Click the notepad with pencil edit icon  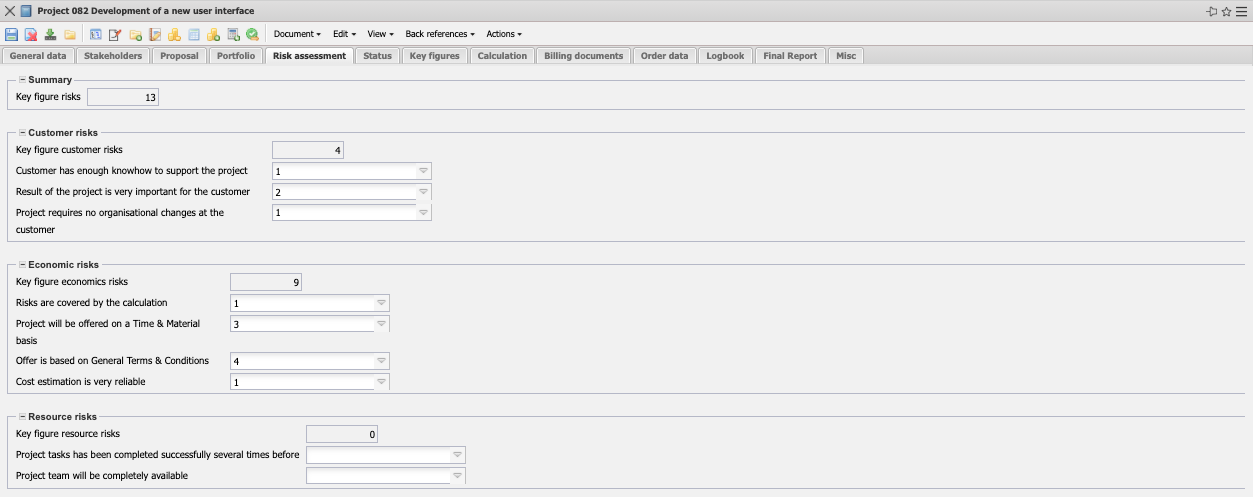(x=115, y=34)
